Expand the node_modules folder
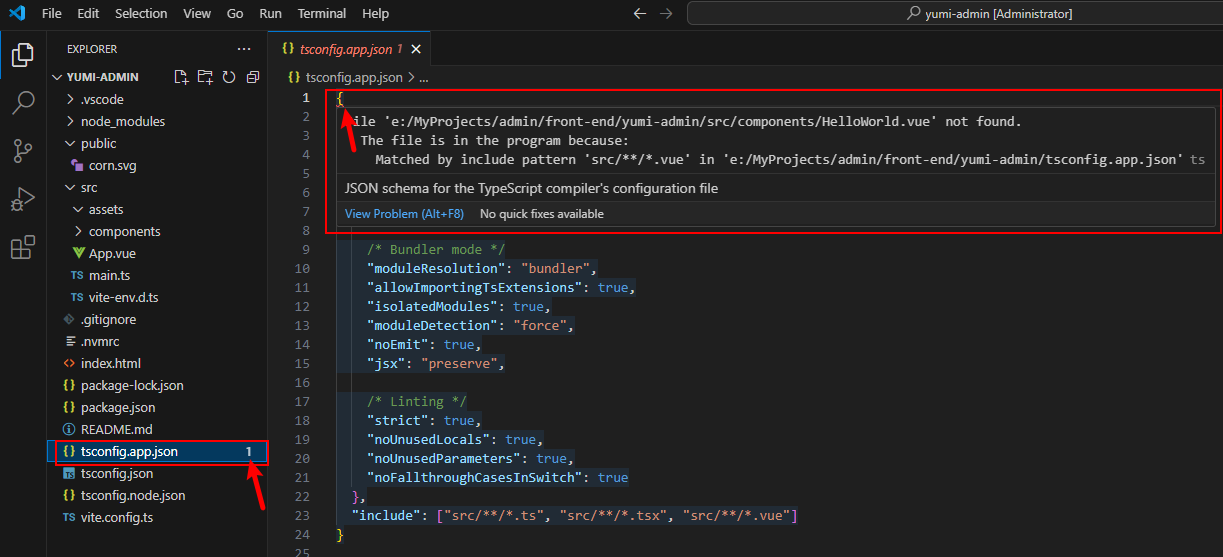 coord(122,121)
